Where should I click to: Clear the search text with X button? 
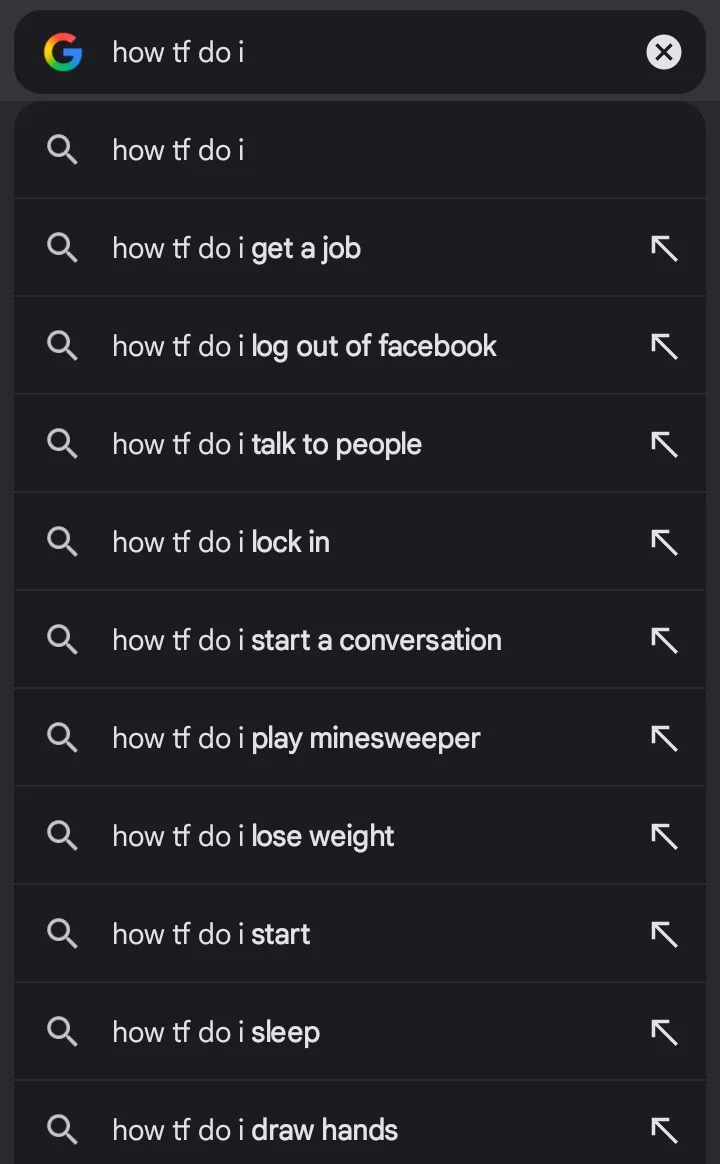tap(663, 52)
